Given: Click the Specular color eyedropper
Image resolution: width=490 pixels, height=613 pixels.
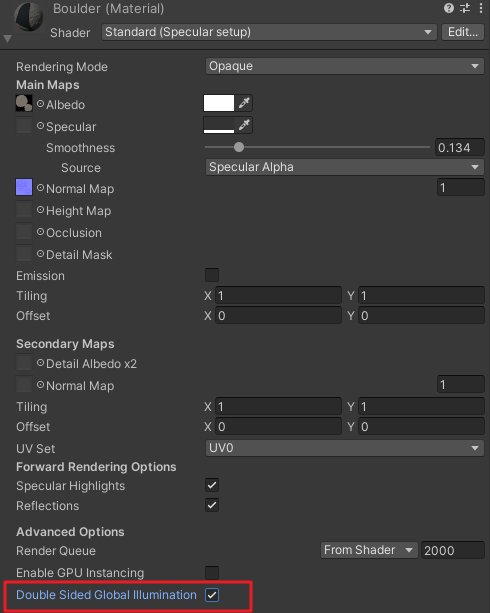Looking at the screenshot, I should pos(244,125).
